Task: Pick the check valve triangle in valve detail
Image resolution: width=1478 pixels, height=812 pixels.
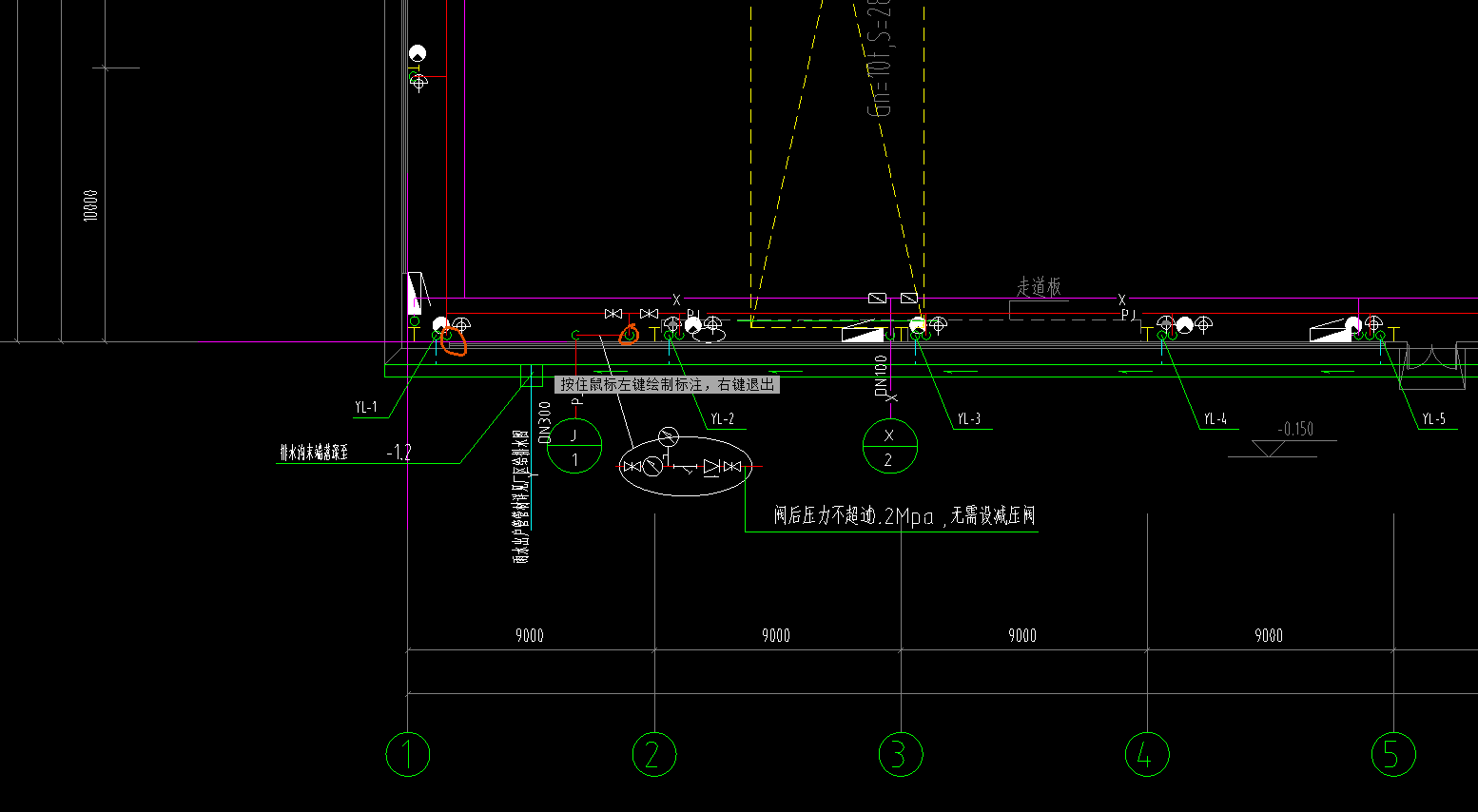Action: [711, 466]
